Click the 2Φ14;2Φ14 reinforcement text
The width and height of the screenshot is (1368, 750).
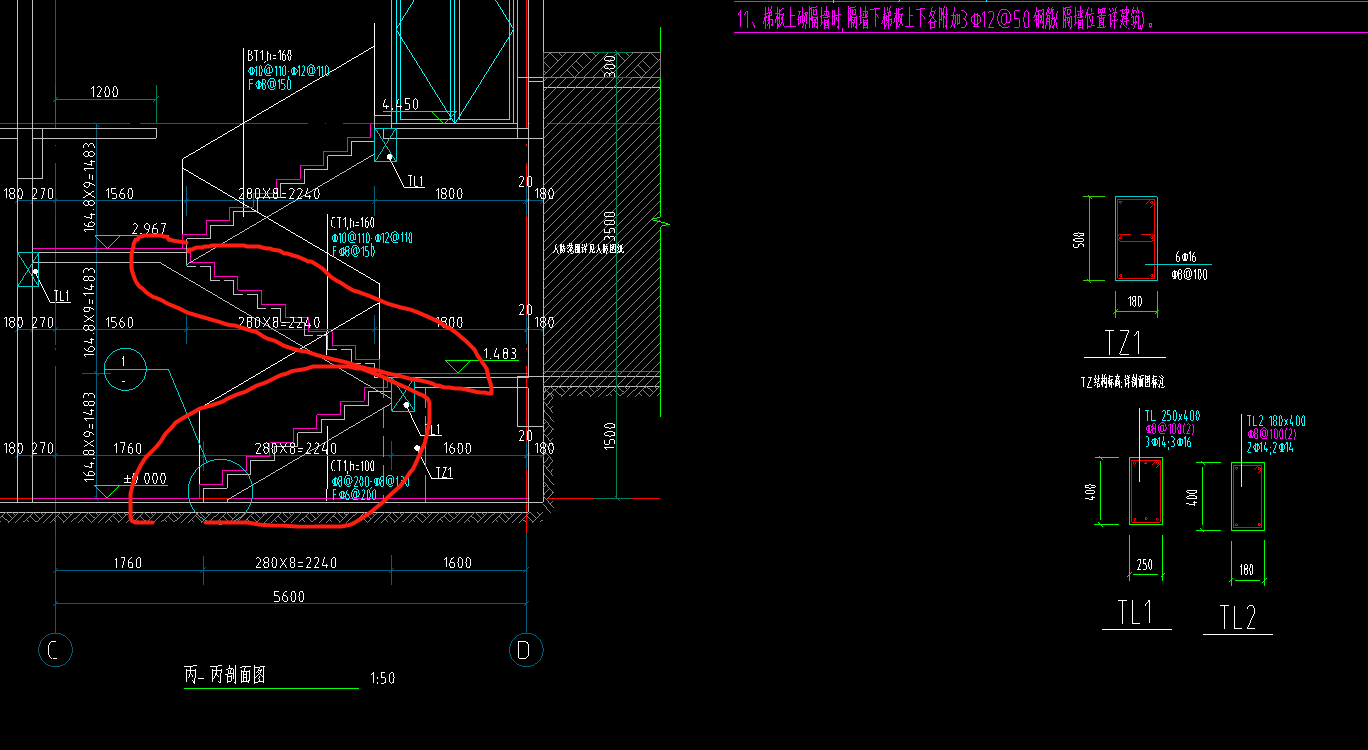pyautogui.click(x=1272, y=448)
